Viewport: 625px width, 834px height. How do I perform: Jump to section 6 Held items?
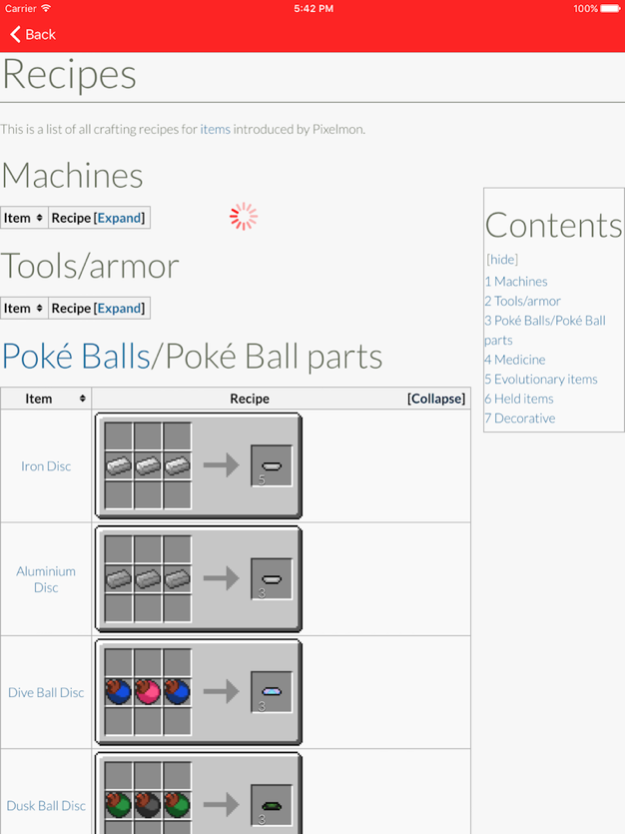tap(519, 399)
